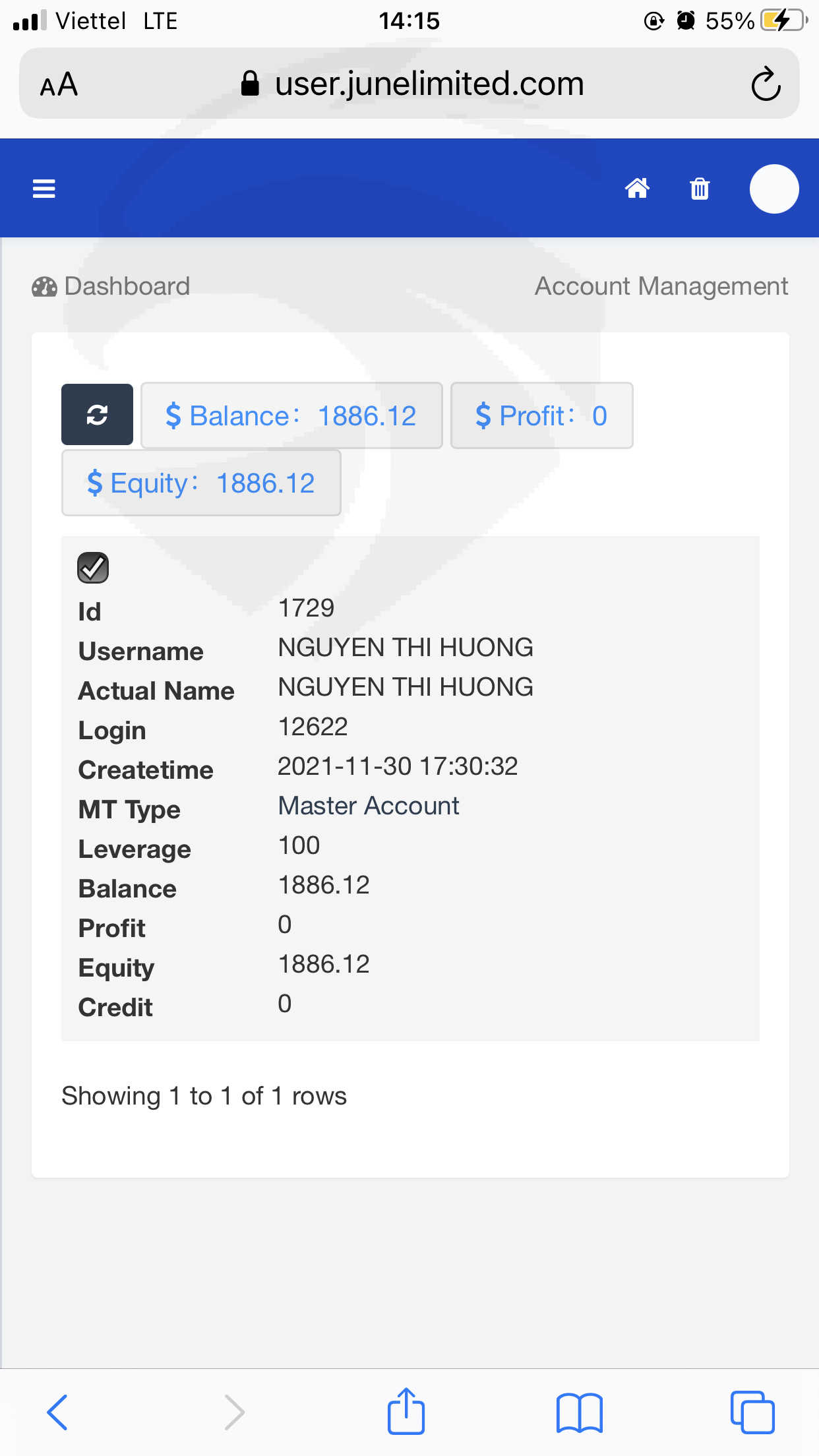Image resolution: width=819 pixels, height=1456 pixels.
Task: Tap the Safari forward arrow
Action: (234, 1412)
